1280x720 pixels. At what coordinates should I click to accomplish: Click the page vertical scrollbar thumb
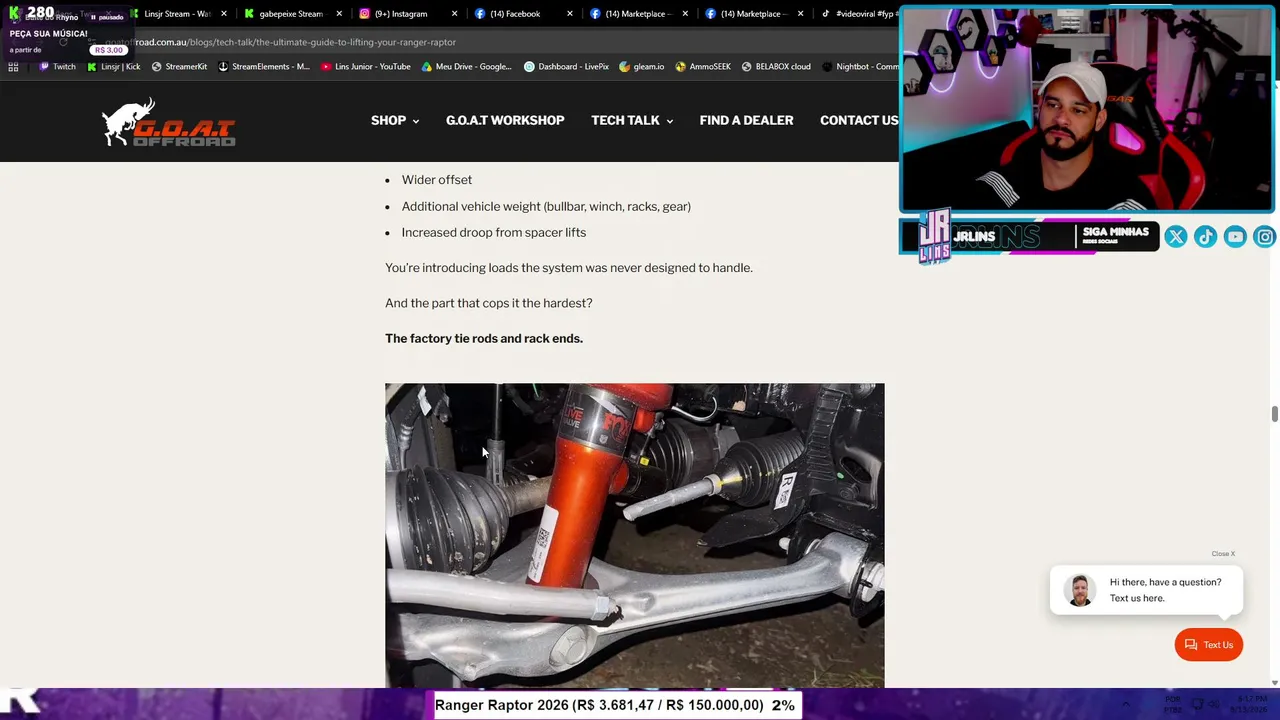coord(1274,414)
